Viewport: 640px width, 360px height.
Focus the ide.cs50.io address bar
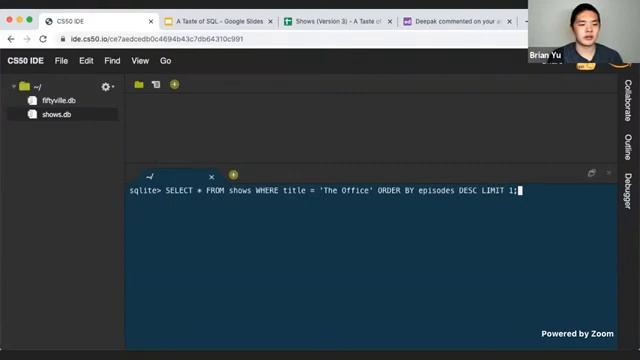pyautogui.click(x=157, y=39)
